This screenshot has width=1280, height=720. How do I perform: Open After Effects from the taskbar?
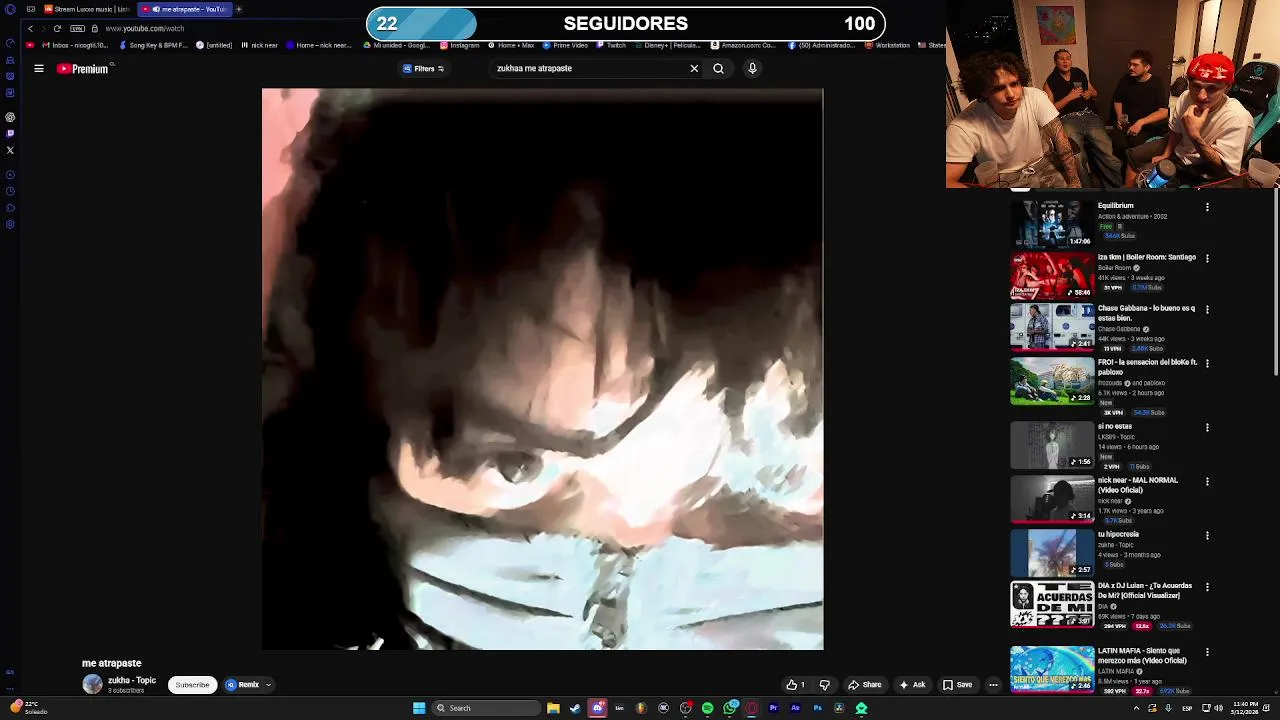point(795,708)
